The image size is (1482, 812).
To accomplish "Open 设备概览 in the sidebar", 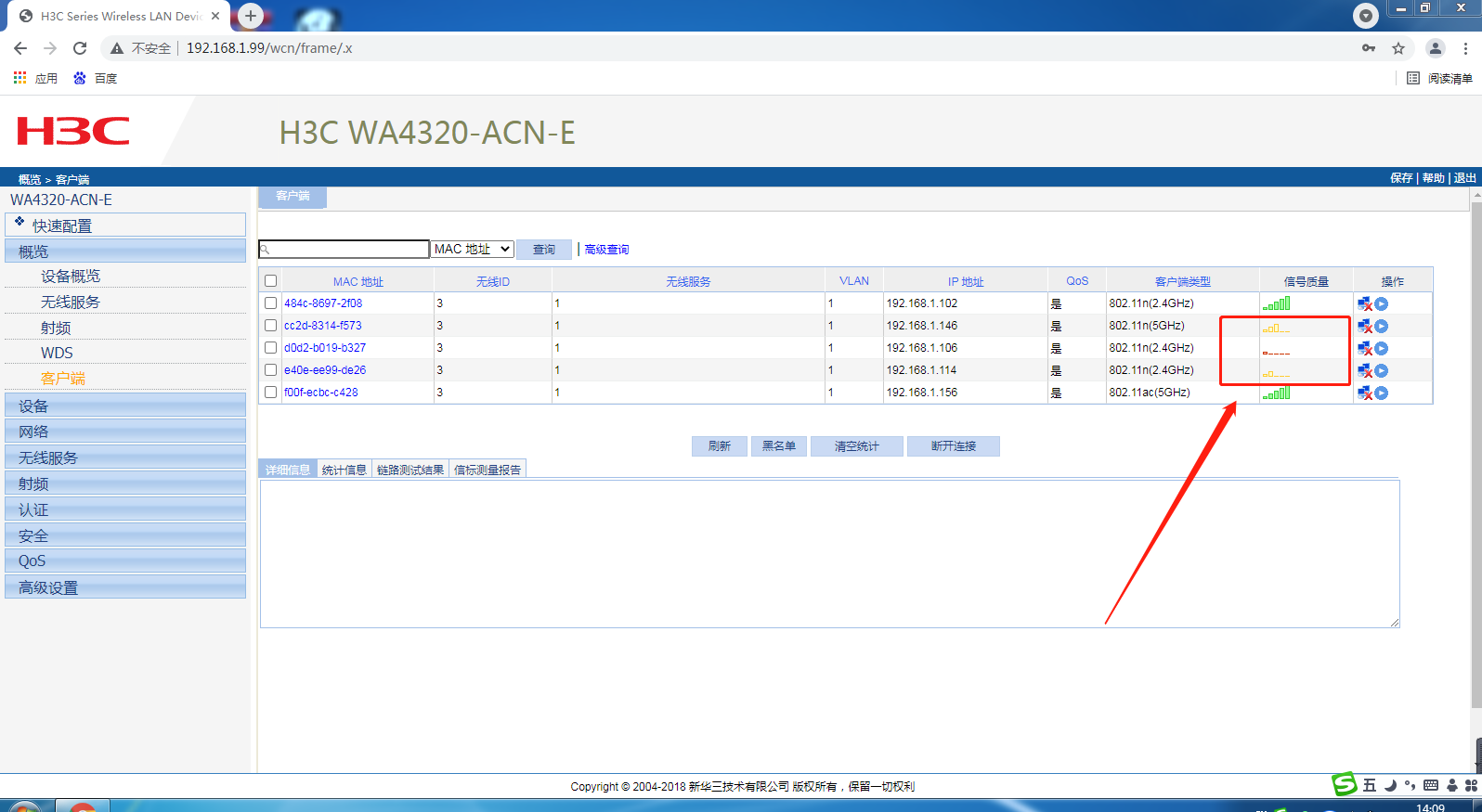I will point(71,276).
